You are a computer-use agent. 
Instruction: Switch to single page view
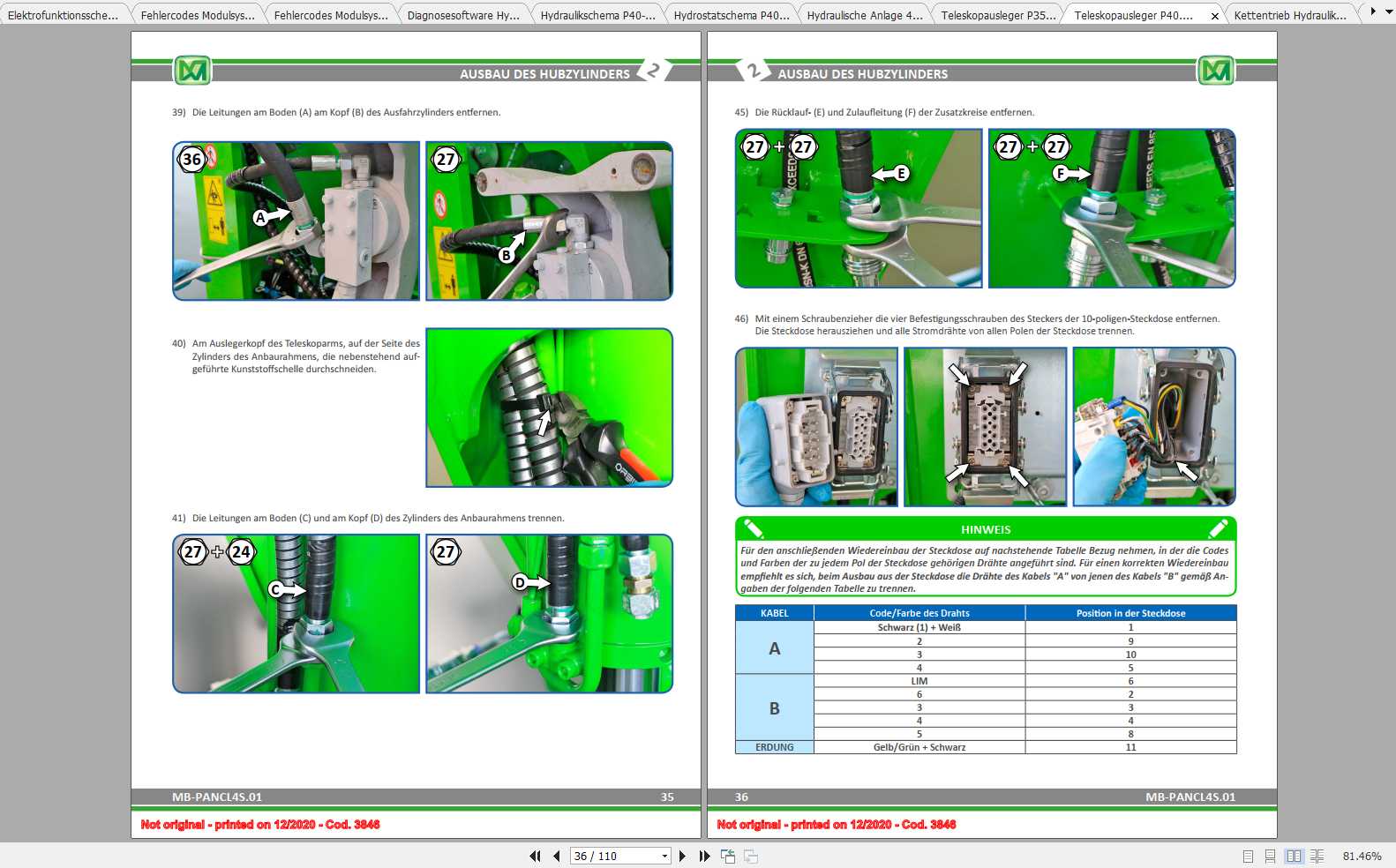1248,856
